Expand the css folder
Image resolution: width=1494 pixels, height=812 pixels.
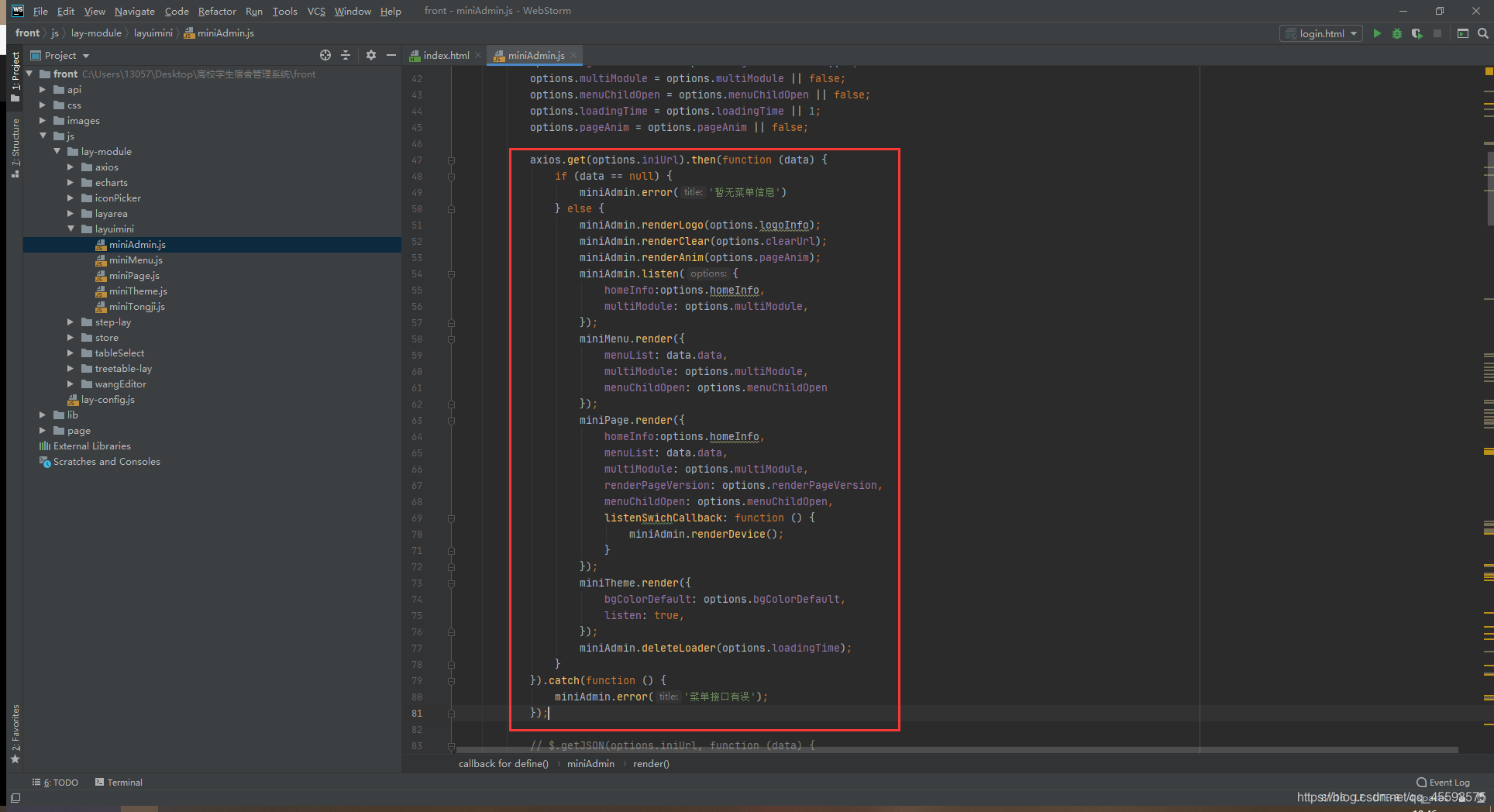click(x=43, y=105)
